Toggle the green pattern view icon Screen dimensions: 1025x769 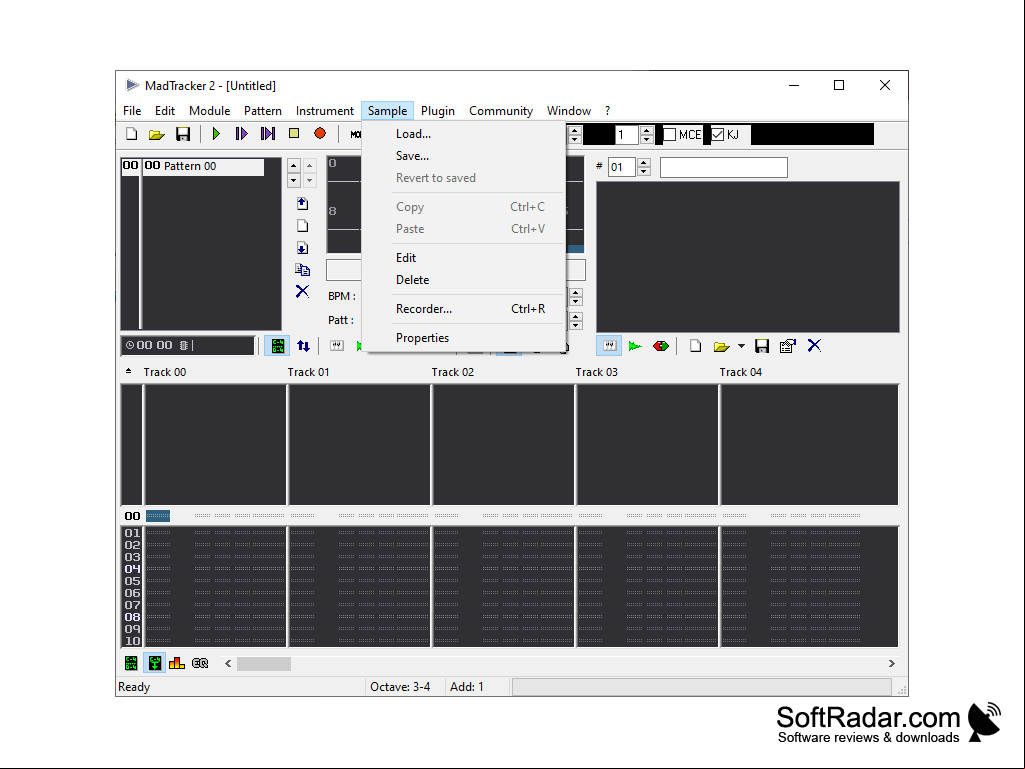coord(277,346)
